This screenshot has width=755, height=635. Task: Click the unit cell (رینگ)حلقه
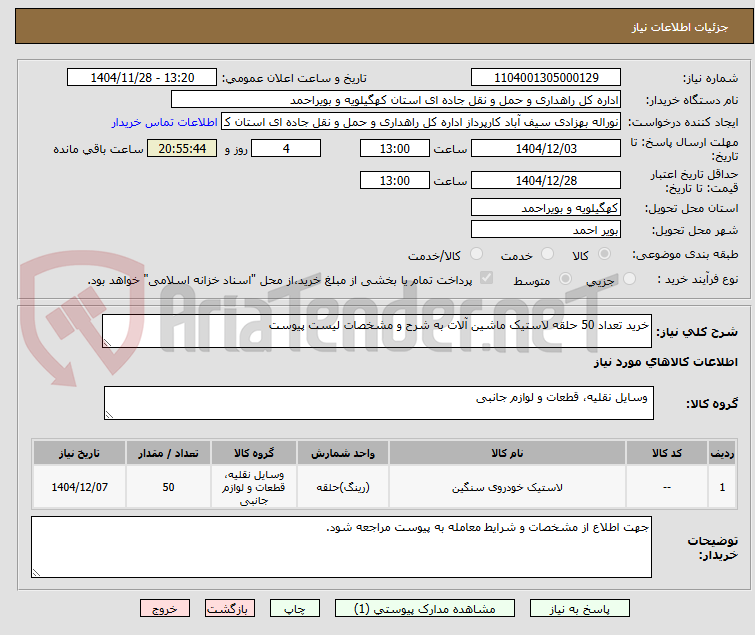(342, 487)
